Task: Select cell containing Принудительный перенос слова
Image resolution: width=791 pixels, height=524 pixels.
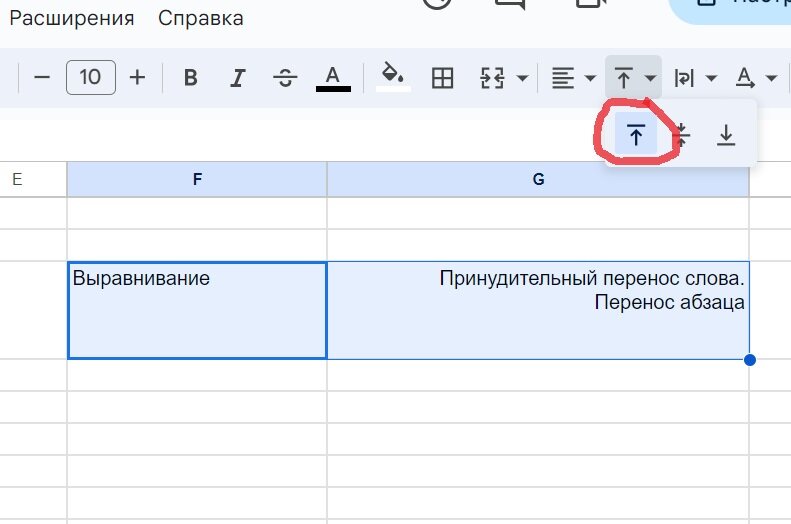Action: click(538, 310)
